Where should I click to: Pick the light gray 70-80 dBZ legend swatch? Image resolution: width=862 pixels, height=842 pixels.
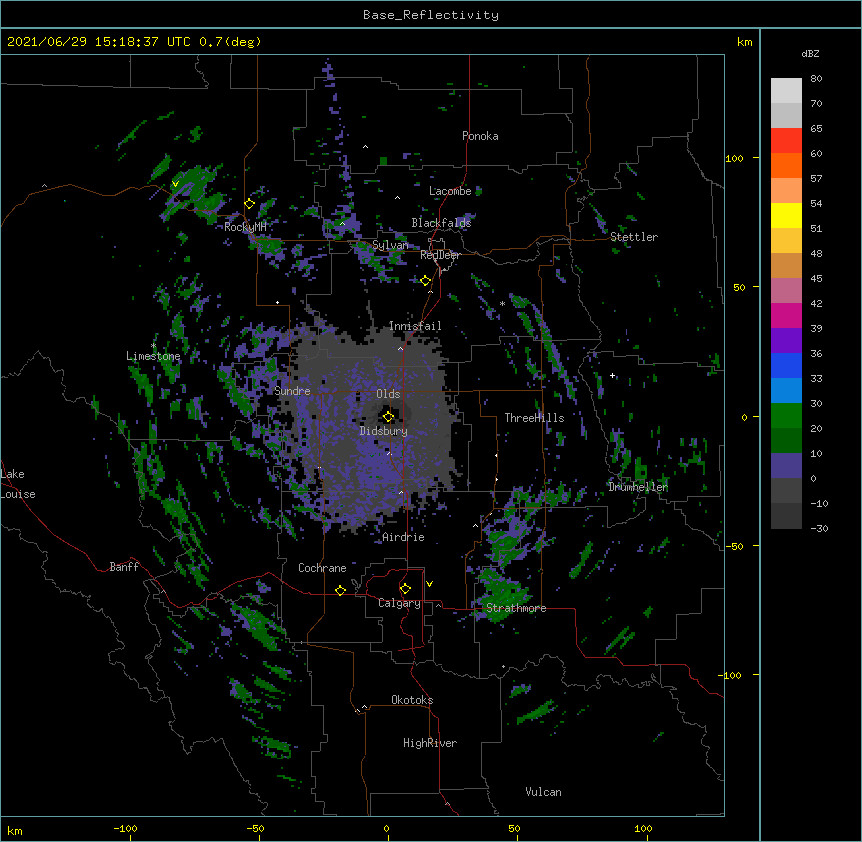click(786, 91)
